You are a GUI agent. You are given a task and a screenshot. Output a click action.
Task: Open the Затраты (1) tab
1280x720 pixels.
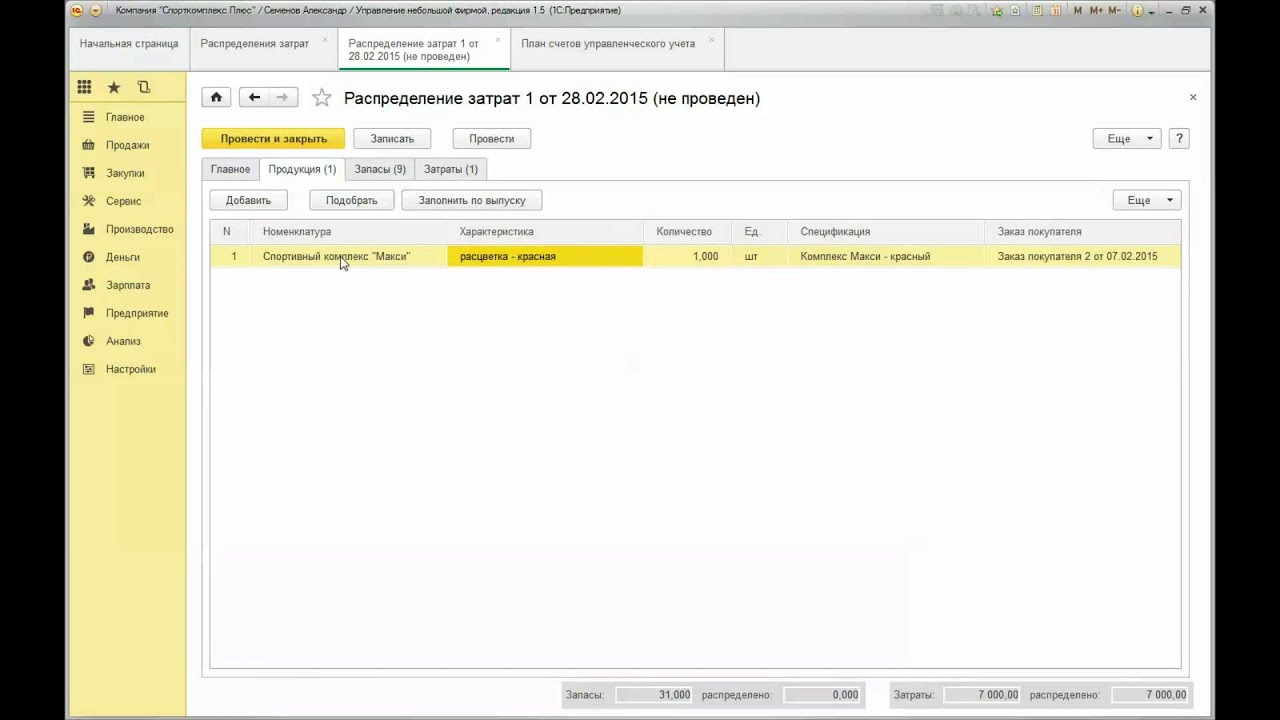pyautogui.click(x=451, y=169)
